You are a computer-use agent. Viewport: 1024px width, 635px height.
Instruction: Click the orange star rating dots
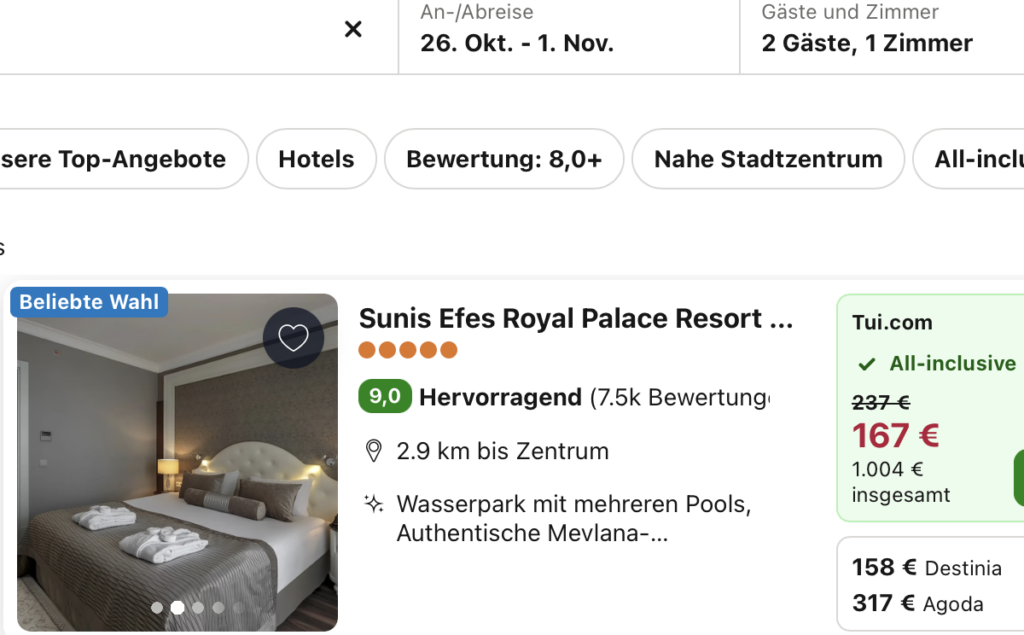coord(408,350)
